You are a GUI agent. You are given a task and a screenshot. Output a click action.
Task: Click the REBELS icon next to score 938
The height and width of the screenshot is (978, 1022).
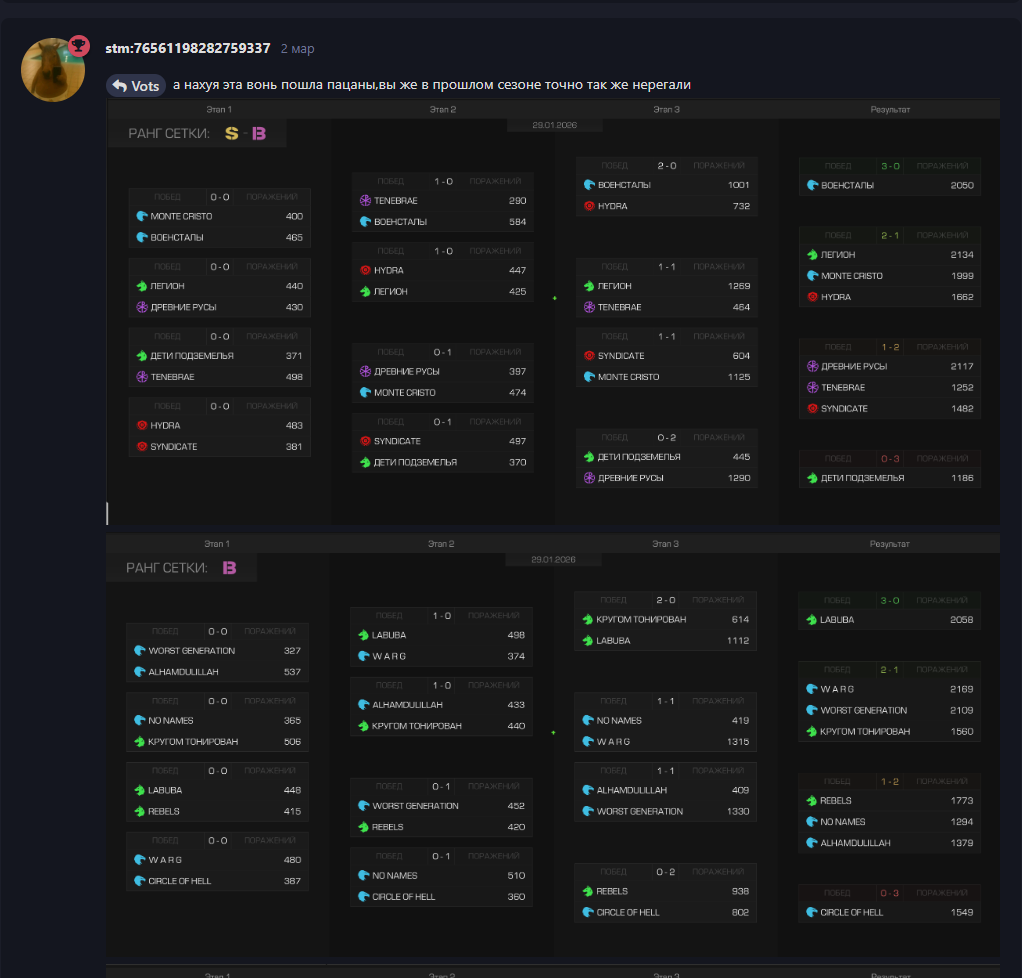(x=588, y=891)
